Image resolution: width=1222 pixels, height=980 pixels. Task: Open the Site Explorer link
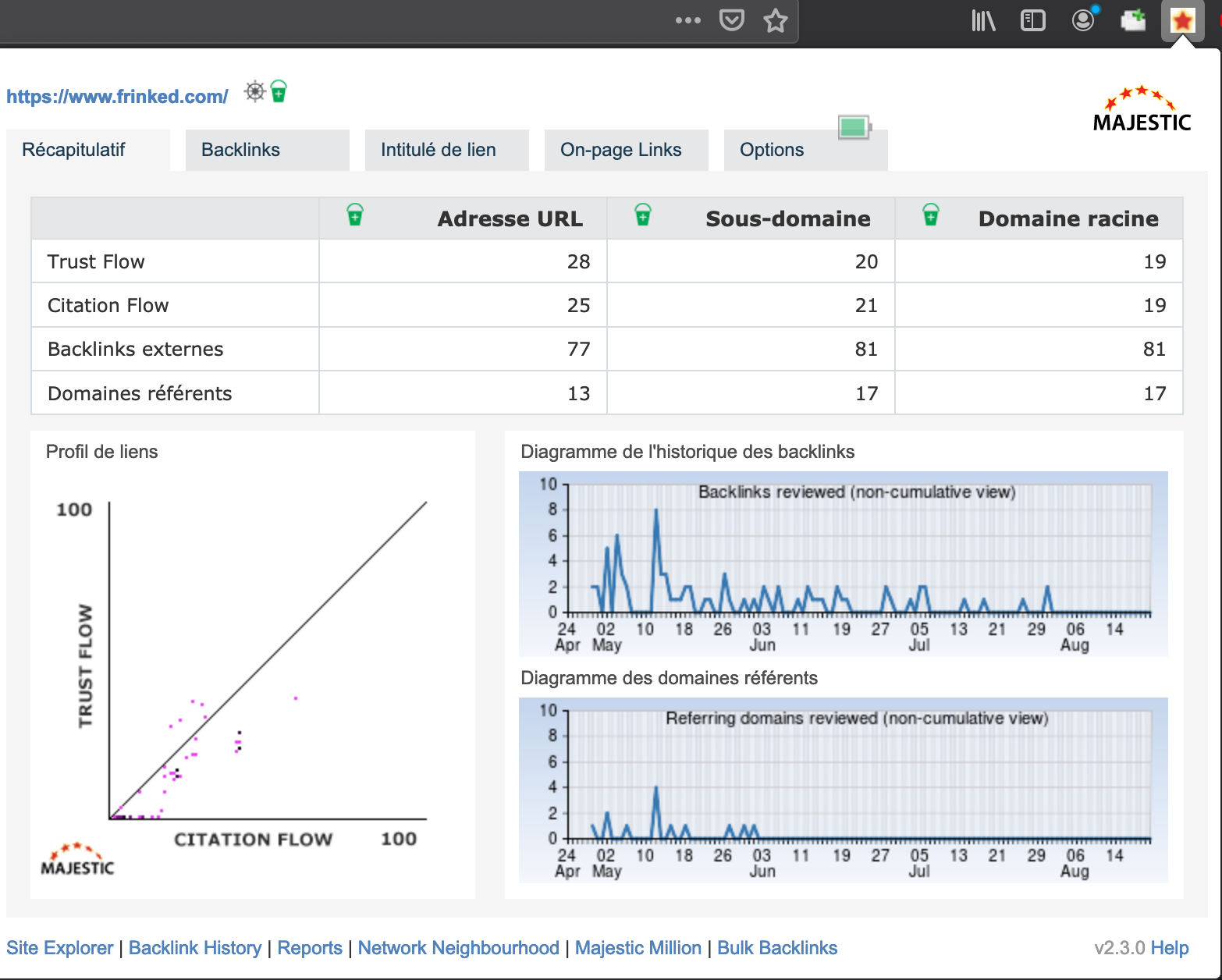point(60,948)
